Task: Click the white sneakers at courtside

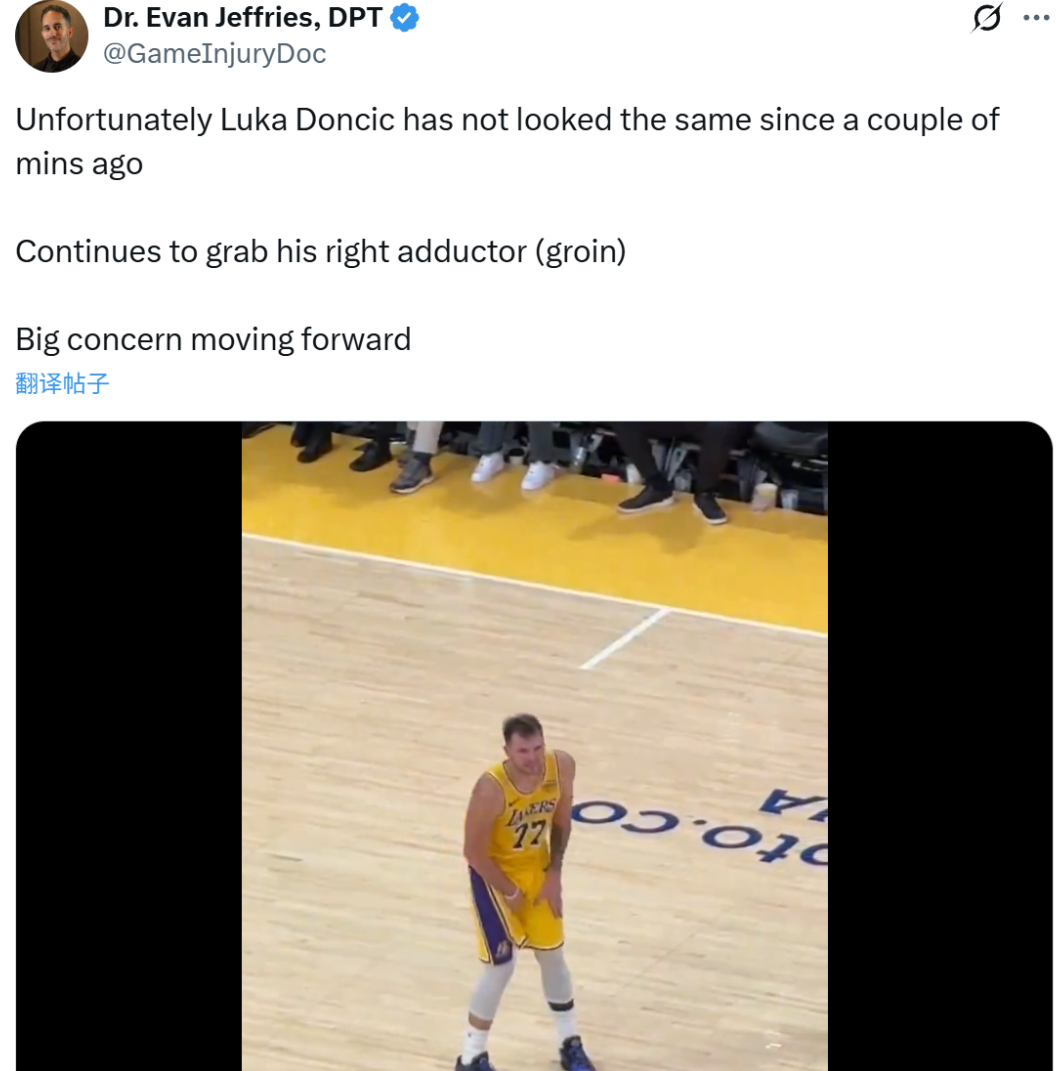Action: point(513,469)
